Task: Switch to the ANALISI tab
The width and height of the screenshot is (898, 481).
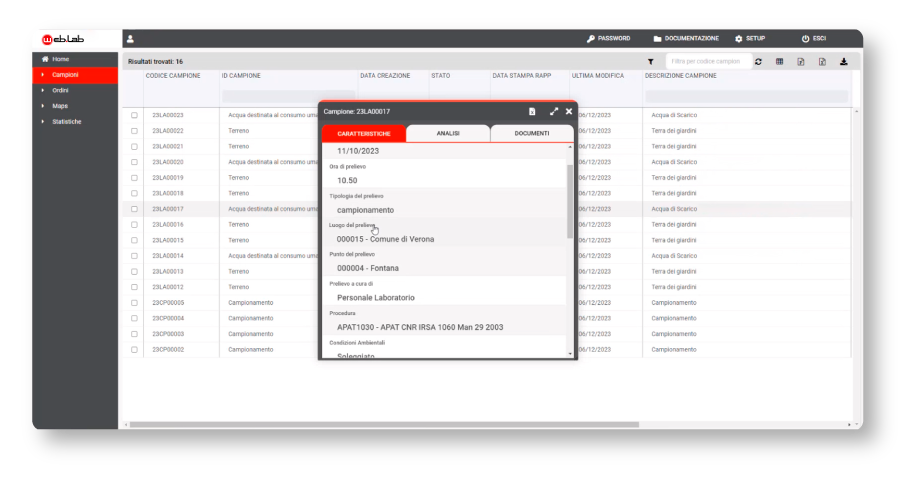Action: click(x=448, y=133)
